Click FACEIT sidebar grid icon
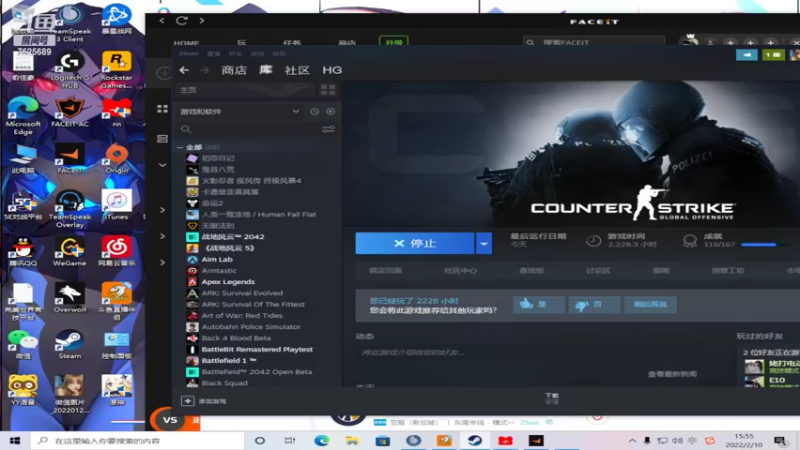Image resolution: width=800 pixels, height=450 pixels. coord(162,109)
